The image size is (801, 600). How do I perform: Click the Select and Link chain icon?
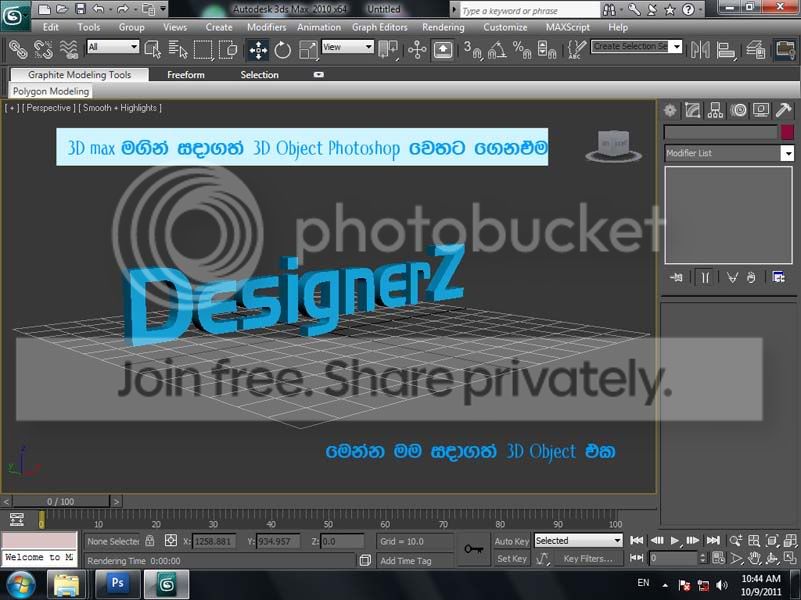click(x=18, y=50)
